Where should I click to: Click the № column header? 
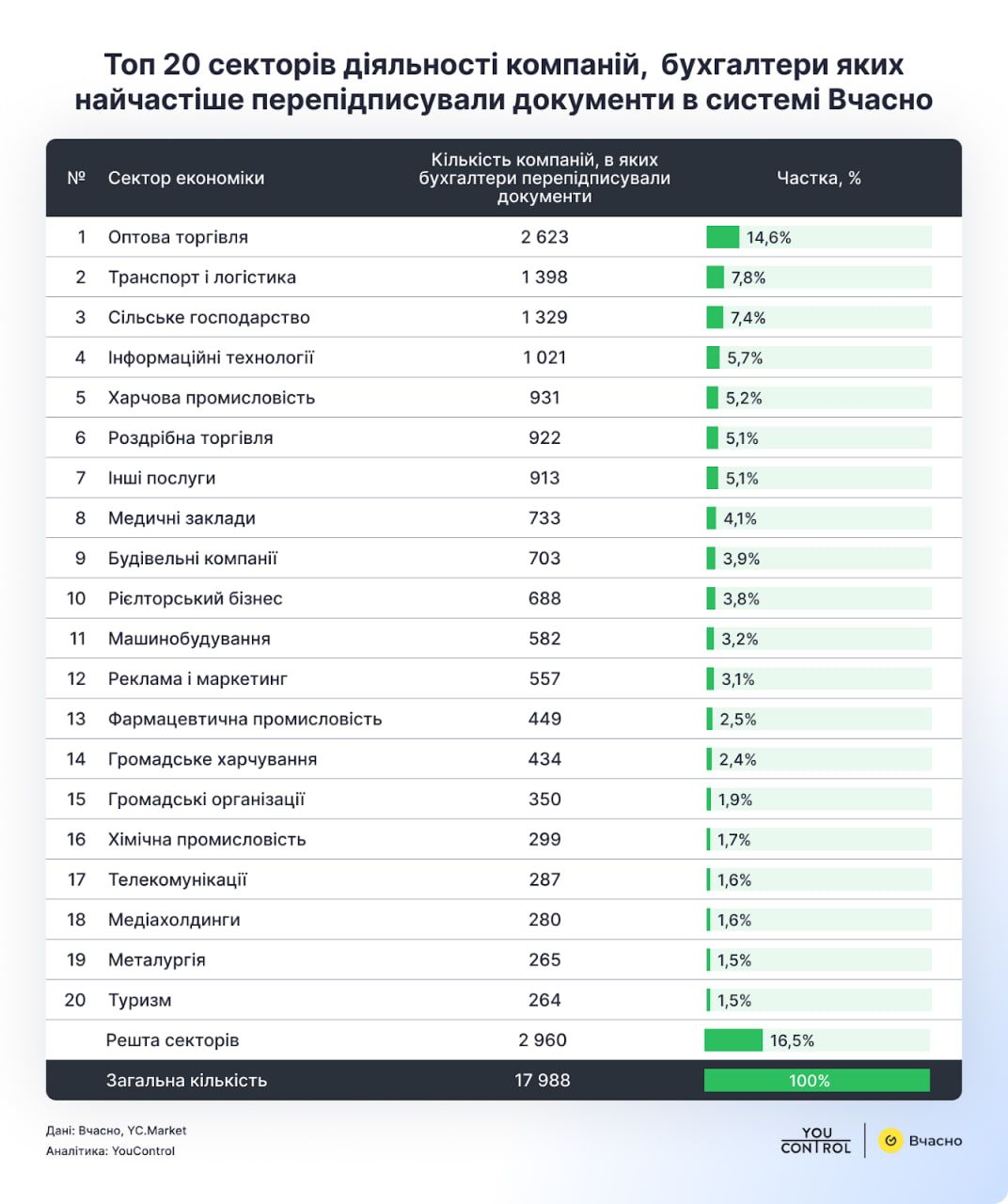(76, 178)
